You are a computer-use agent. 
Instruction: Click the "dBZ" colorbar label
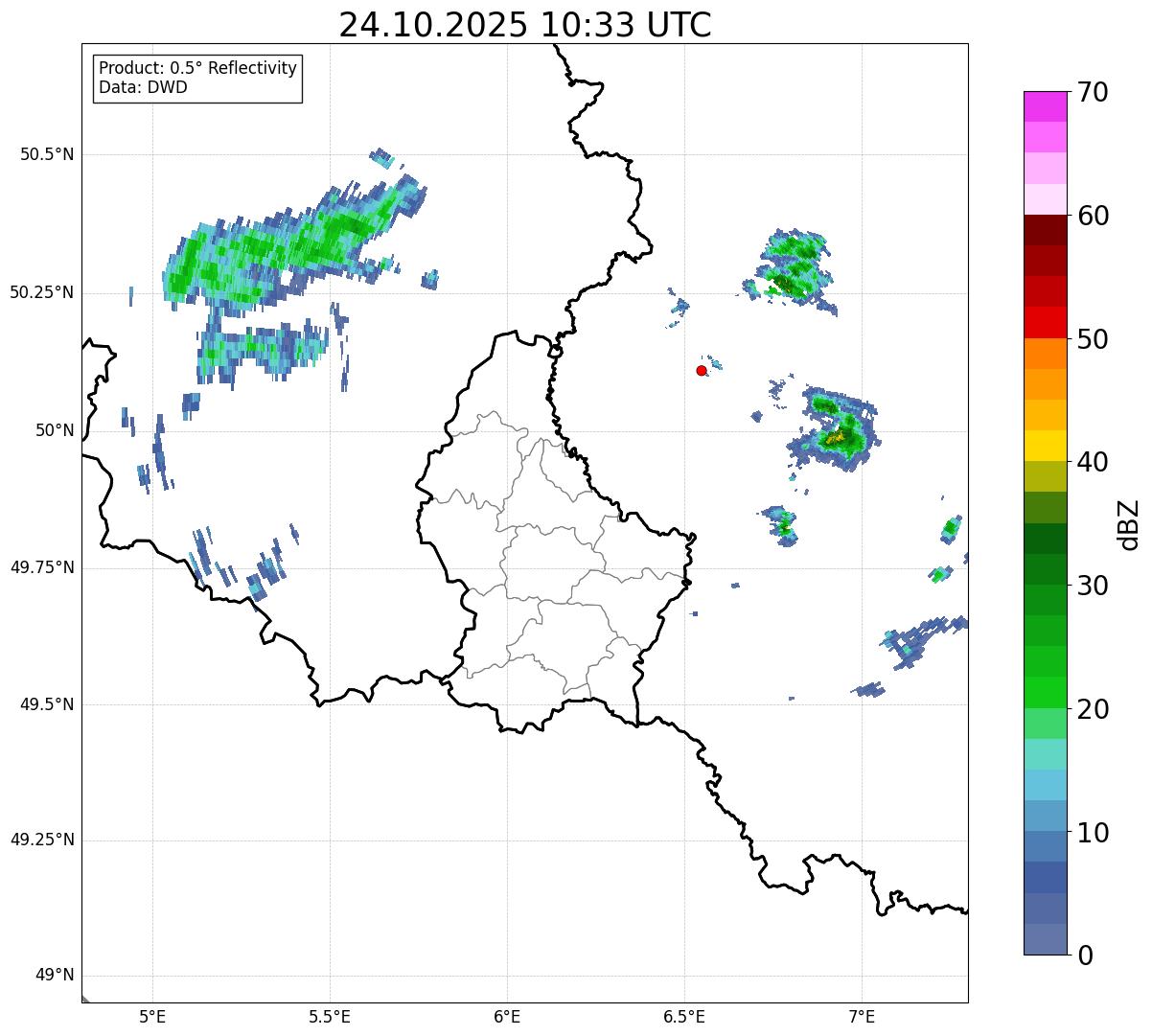[1129, 524]
